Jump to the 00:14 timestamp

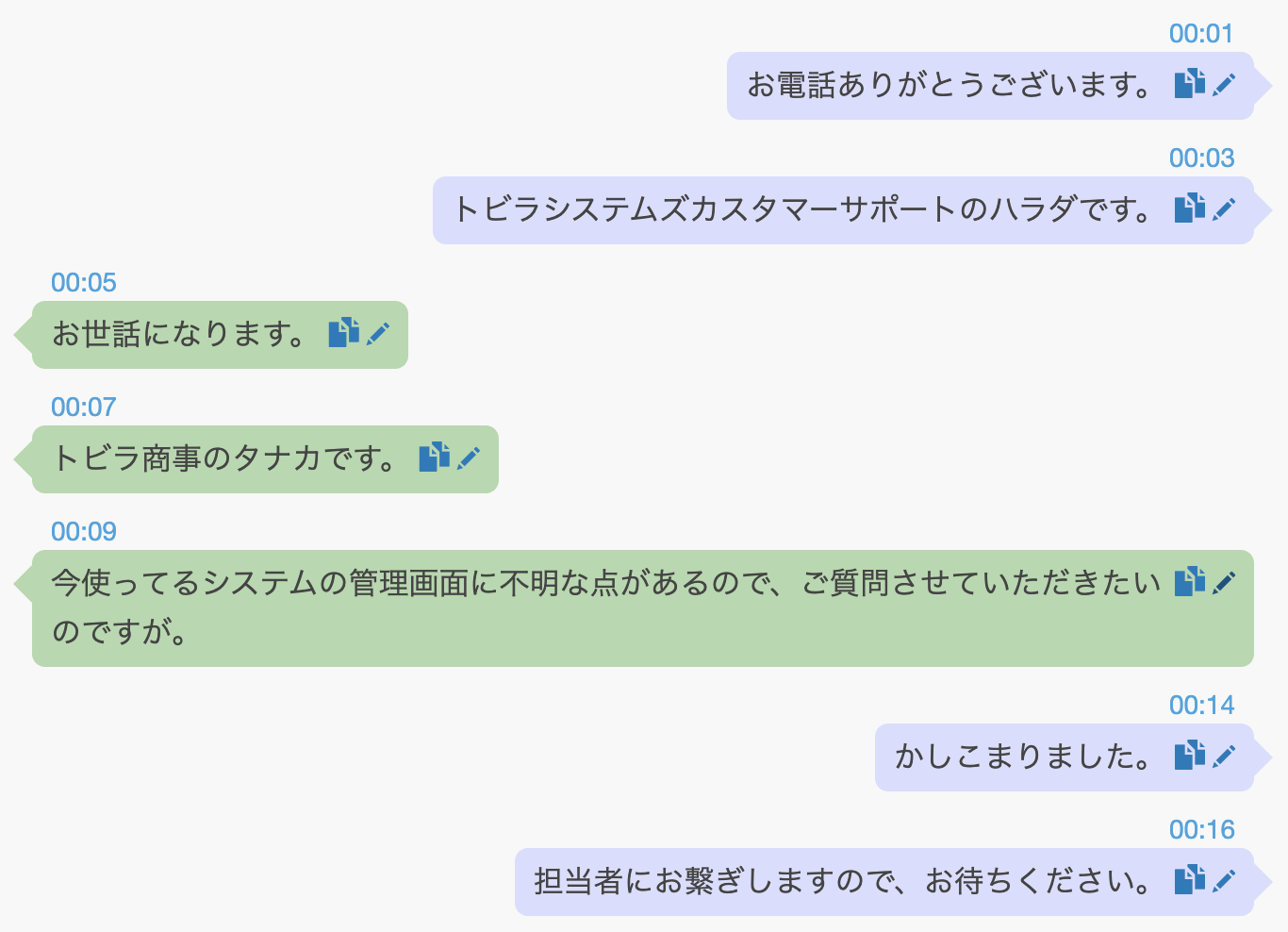click(x=1202, y=705)
